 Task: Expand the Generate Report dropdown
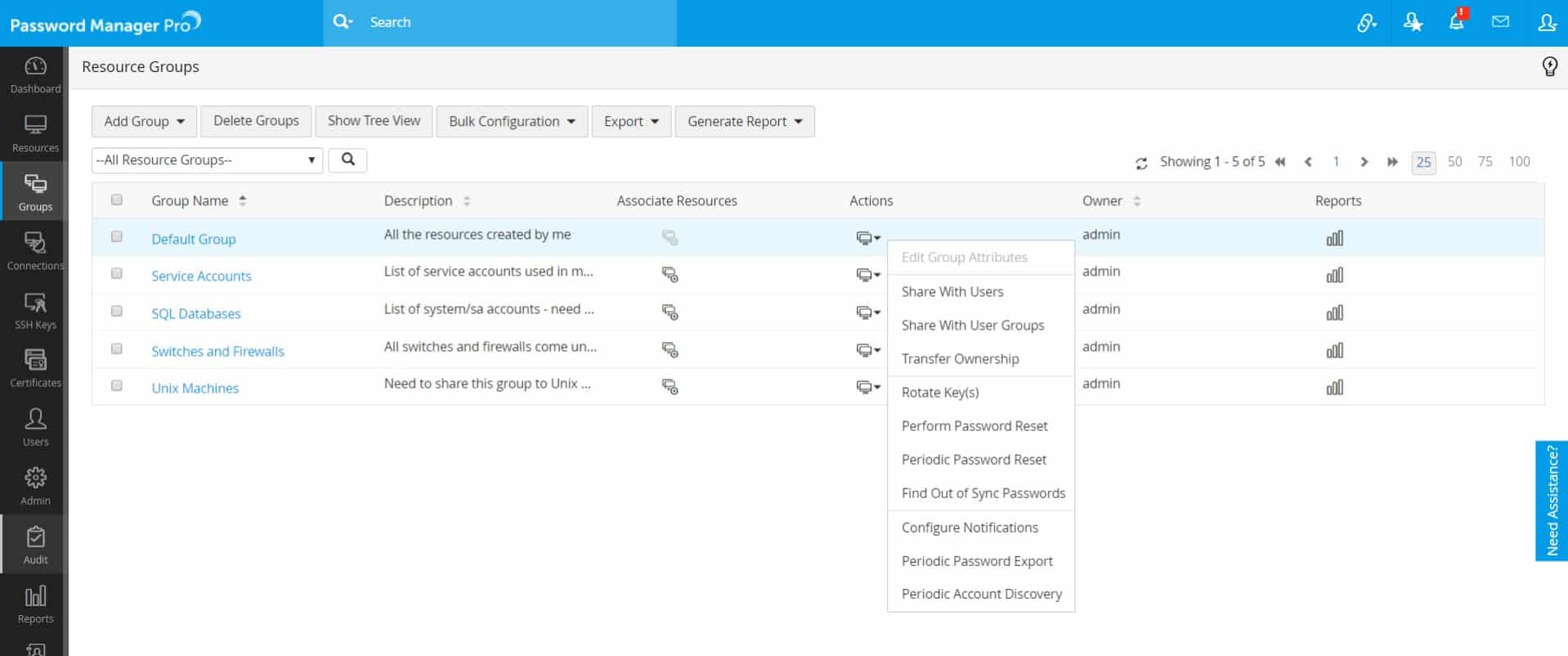pyautogui.click(x=745, y=121)
